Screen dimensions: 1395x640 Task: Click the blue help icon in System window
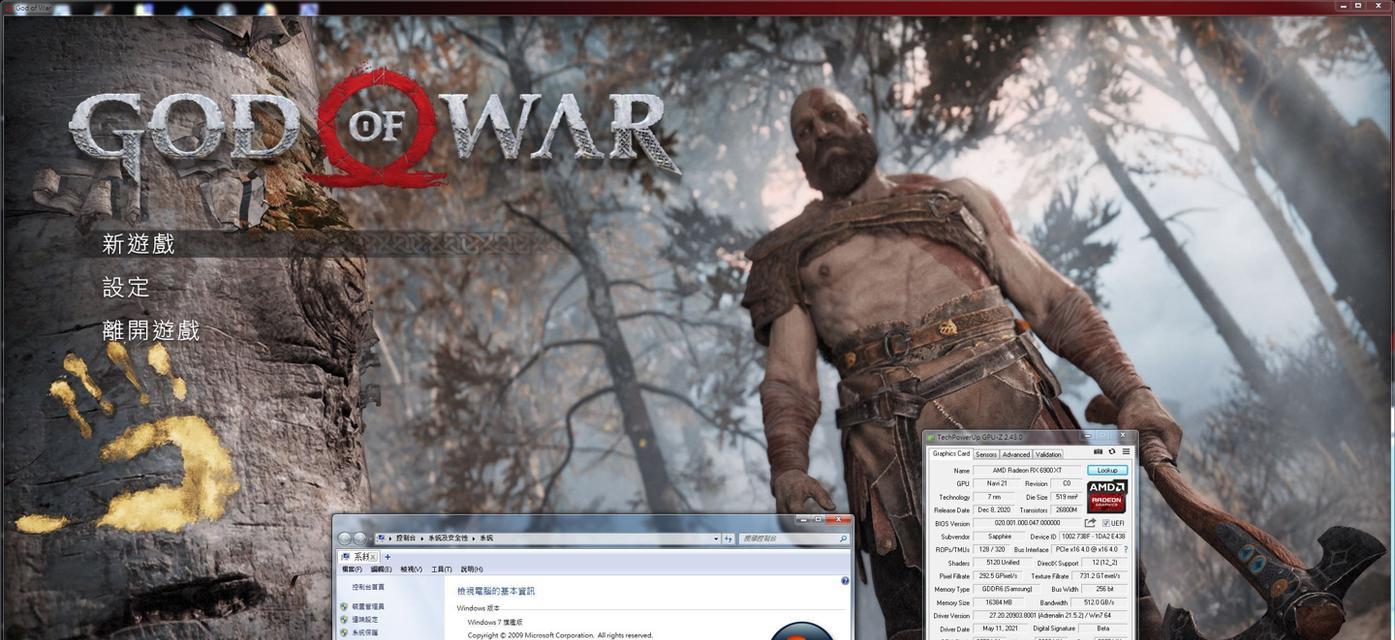coord(845,581)
